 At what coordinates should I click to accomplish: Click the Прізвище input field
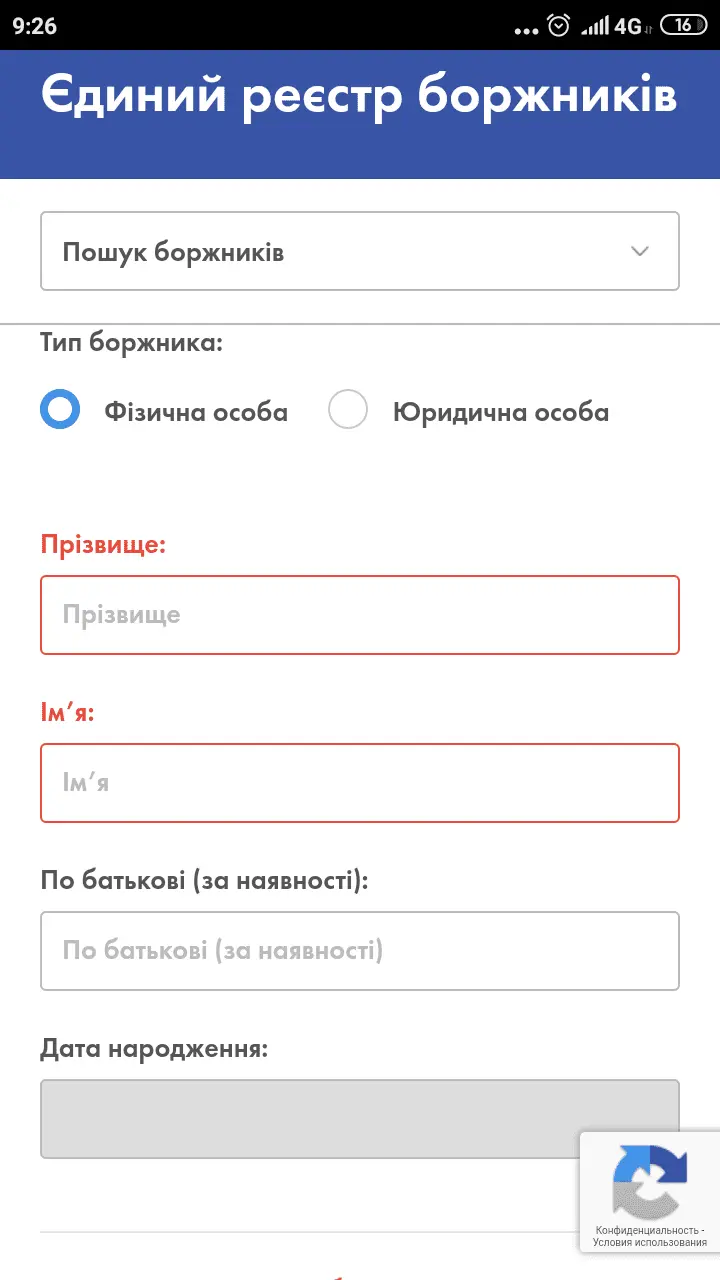pyautogui.click(x=360, y=615)
